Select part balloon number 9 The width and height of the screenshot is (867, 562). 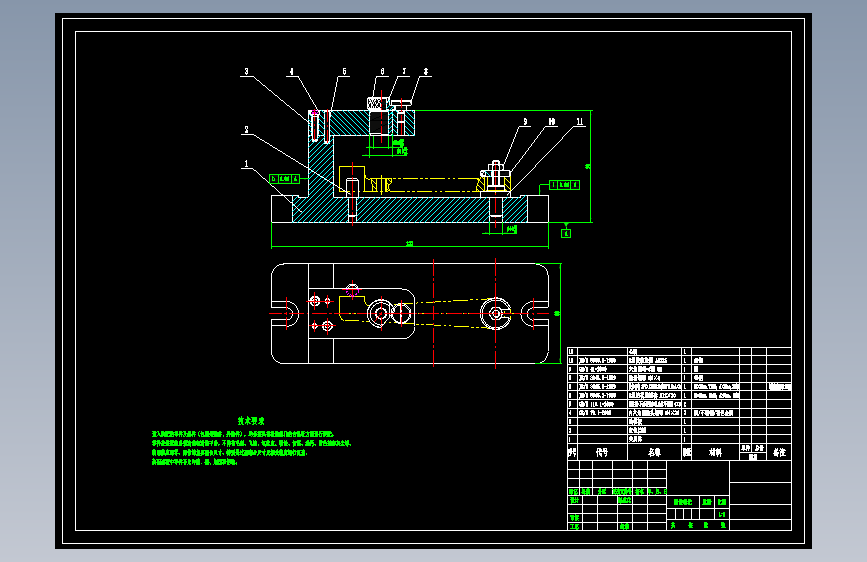525,122
